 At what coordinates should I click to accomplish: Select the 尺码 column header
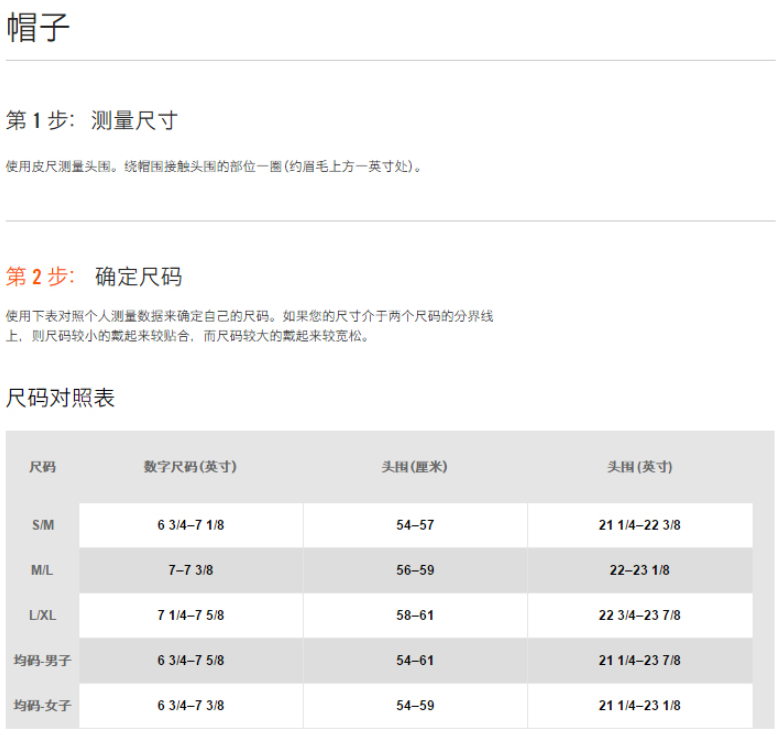pyautogui.click(x=42, y=467)
